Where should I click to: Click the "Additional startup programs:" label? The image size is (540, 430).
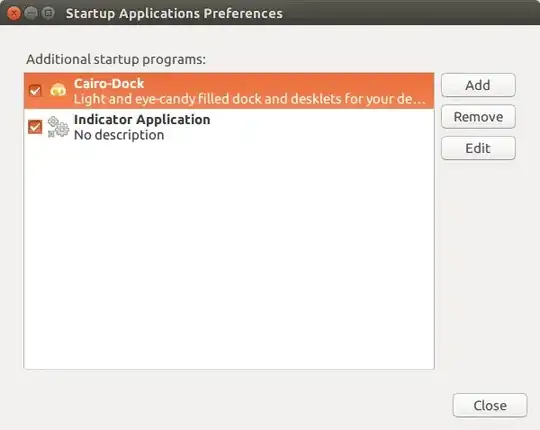click(x=116, y=60)
